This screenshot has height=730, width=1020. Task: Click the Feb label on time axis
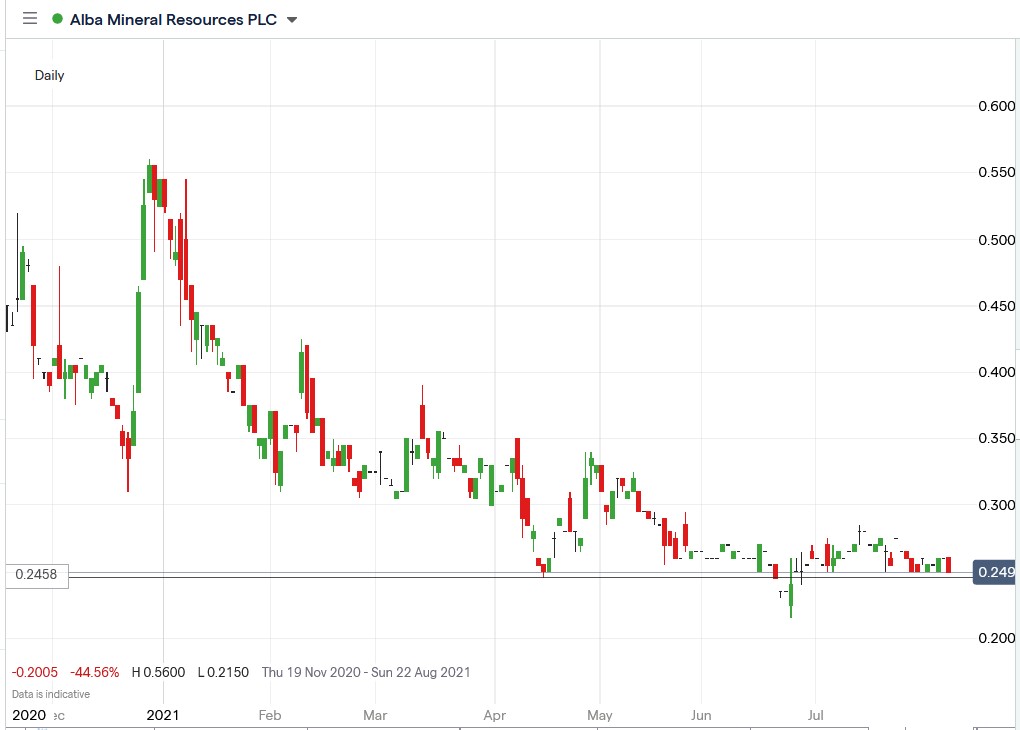coord(269,715)
